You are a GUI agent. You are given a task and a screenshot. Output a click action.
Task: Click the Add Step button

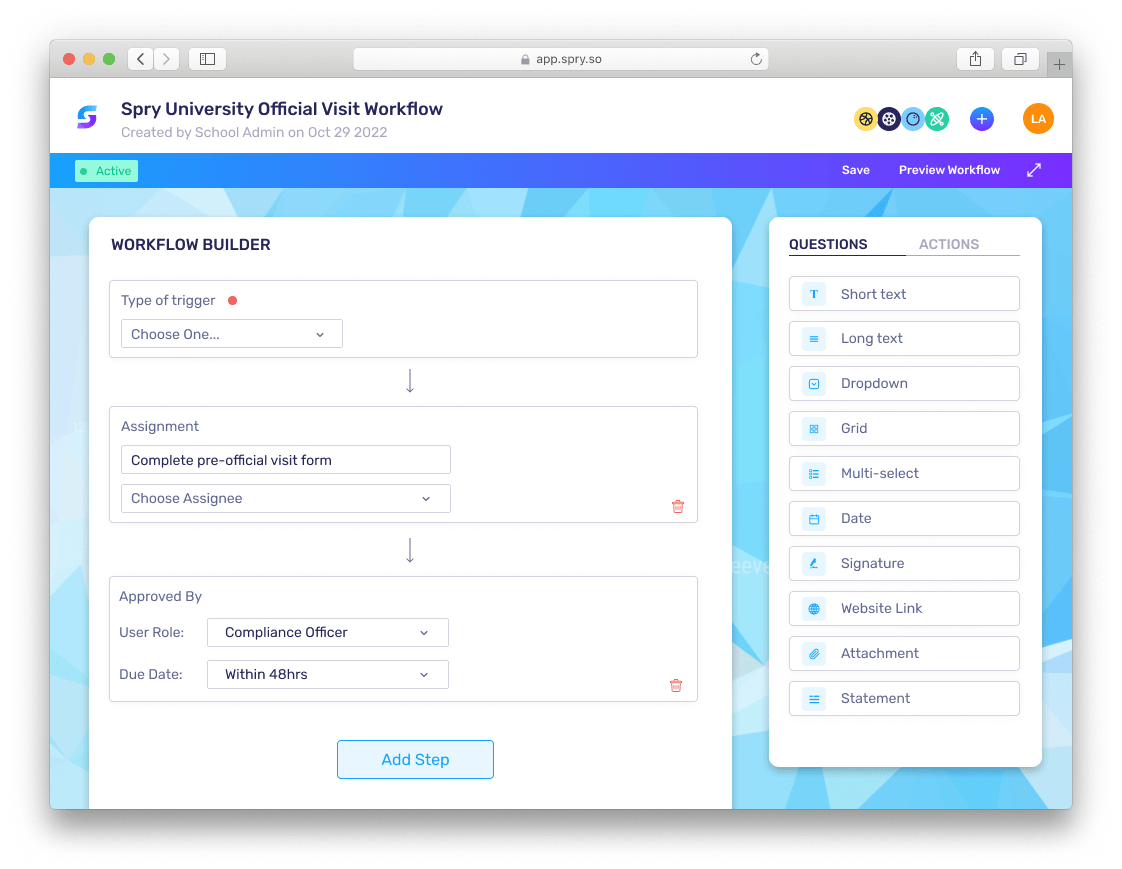coord(415,759)
